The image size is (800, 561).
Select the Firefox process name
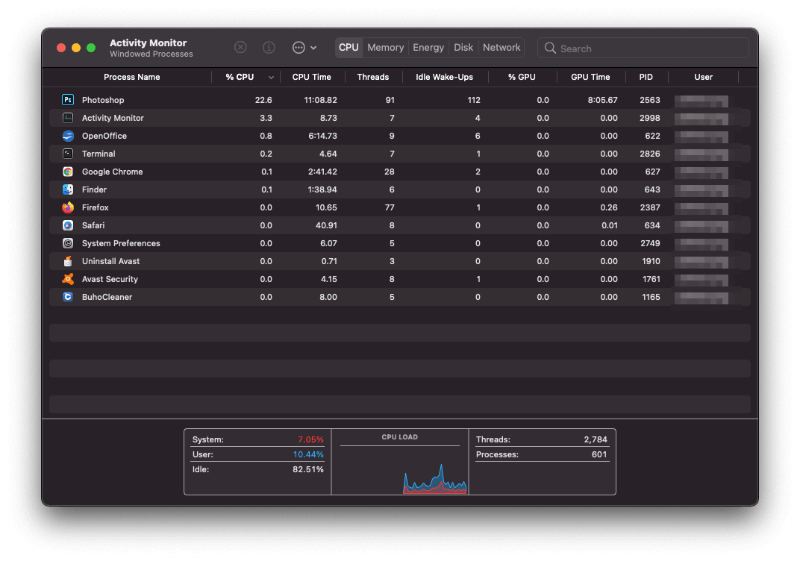[x=95, y=208]
